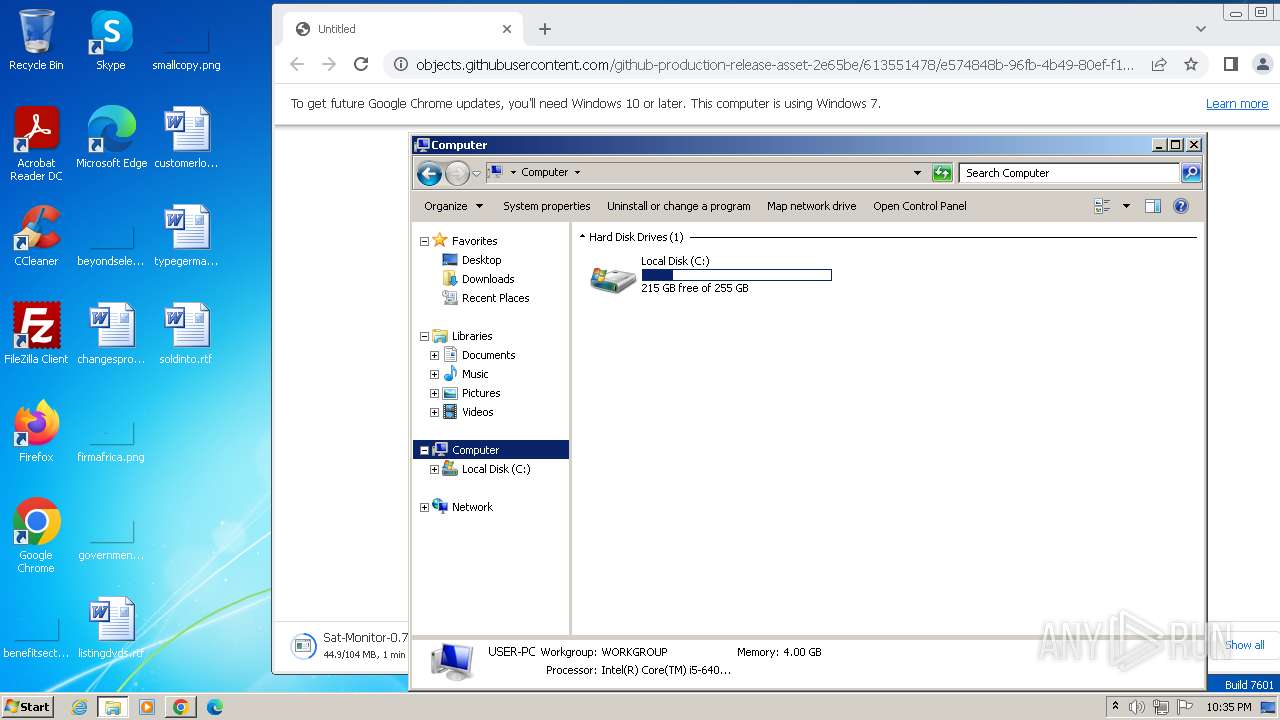Open Desktop under Favorites
Screen dimensions: 1280x720
click(481, 260)
